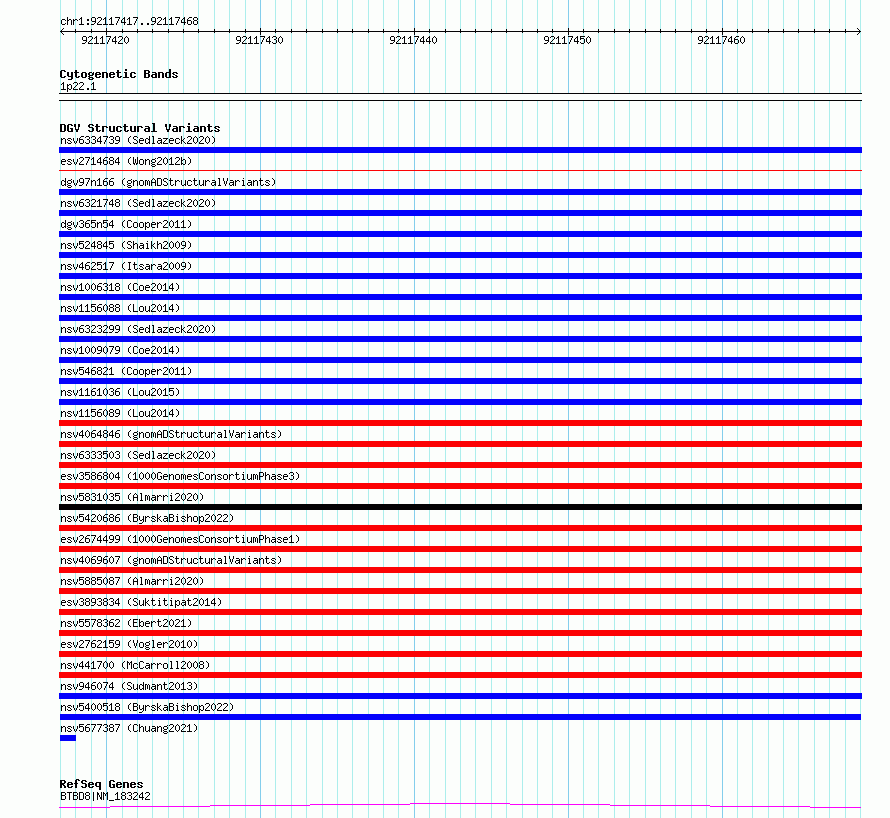Select nsv5831035 (Almarri2020) label
This screenshot has height=818, width=890.
click(x=132, y=497)
